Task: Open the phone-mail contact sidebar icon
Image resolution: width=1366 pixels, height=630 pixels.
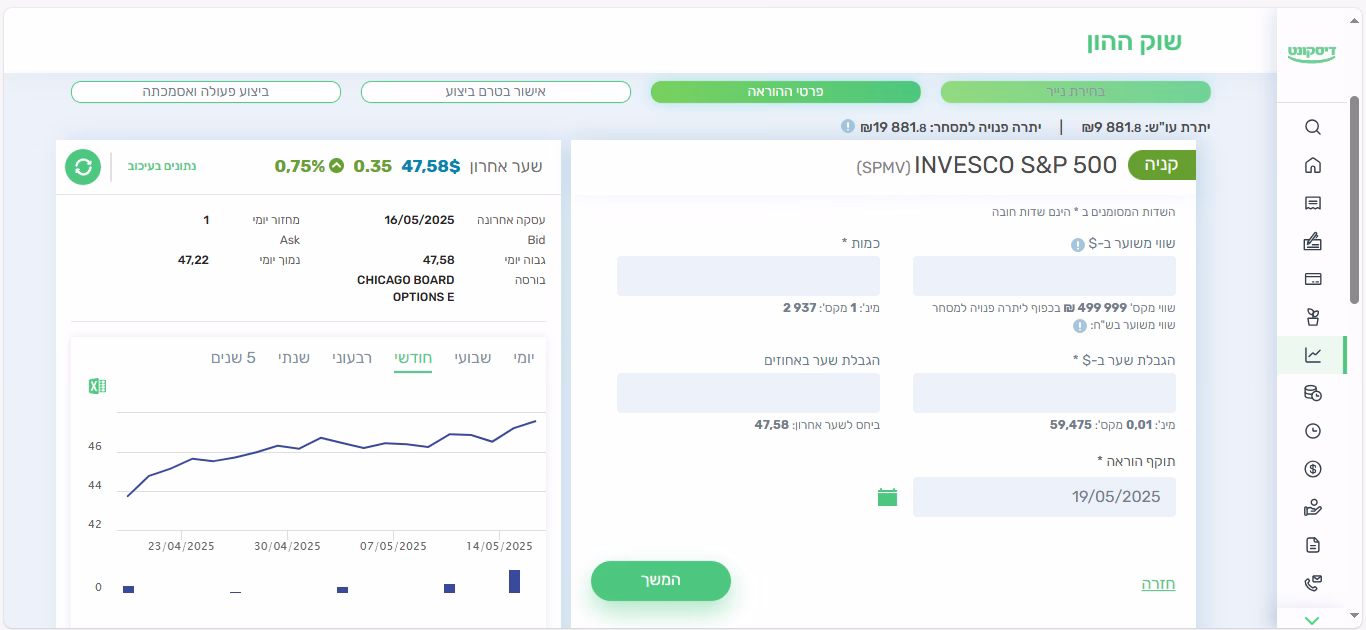Action: [x=1313, y=583]
